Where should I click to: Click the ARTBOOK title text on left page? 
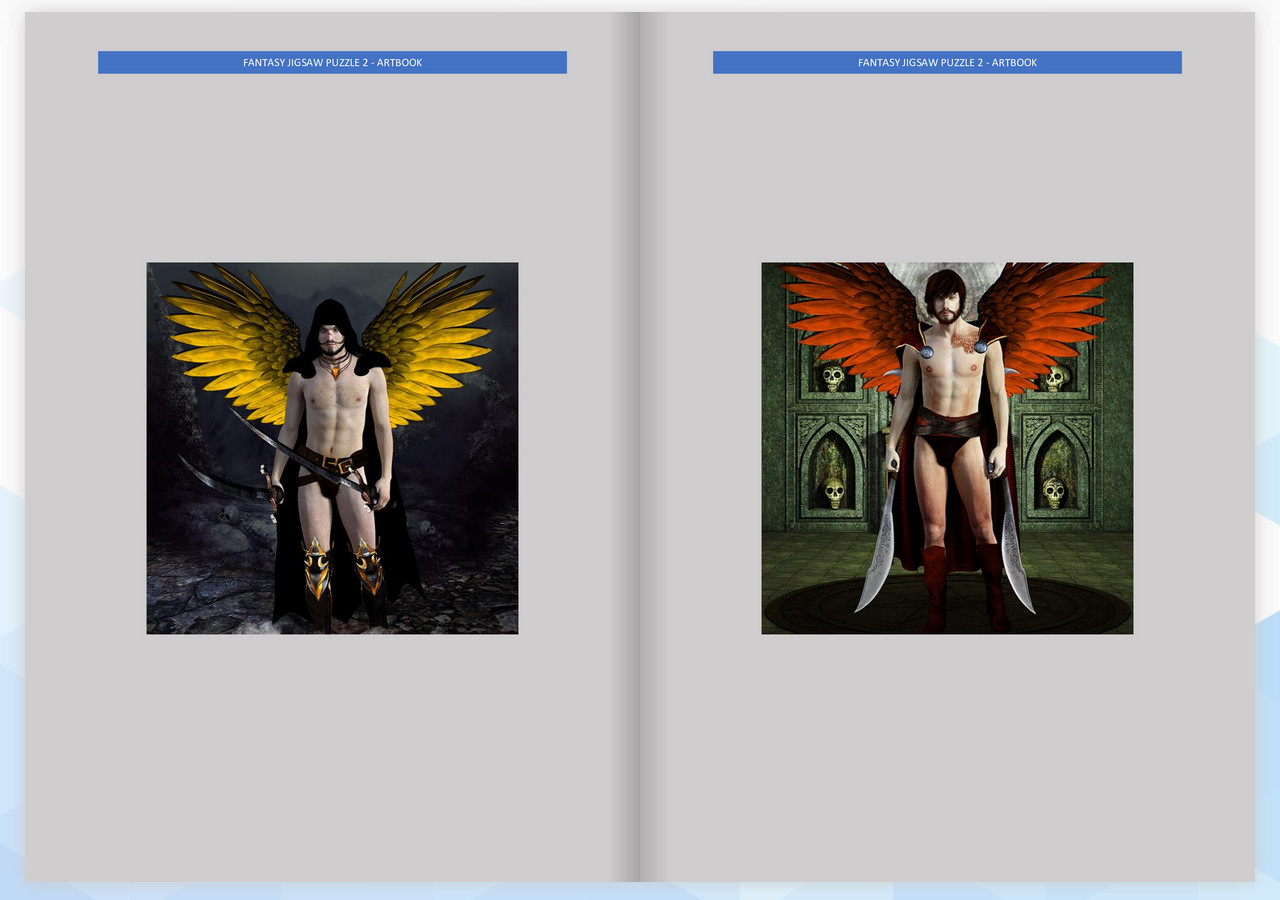pyautogui.click(x=332, y=62)
